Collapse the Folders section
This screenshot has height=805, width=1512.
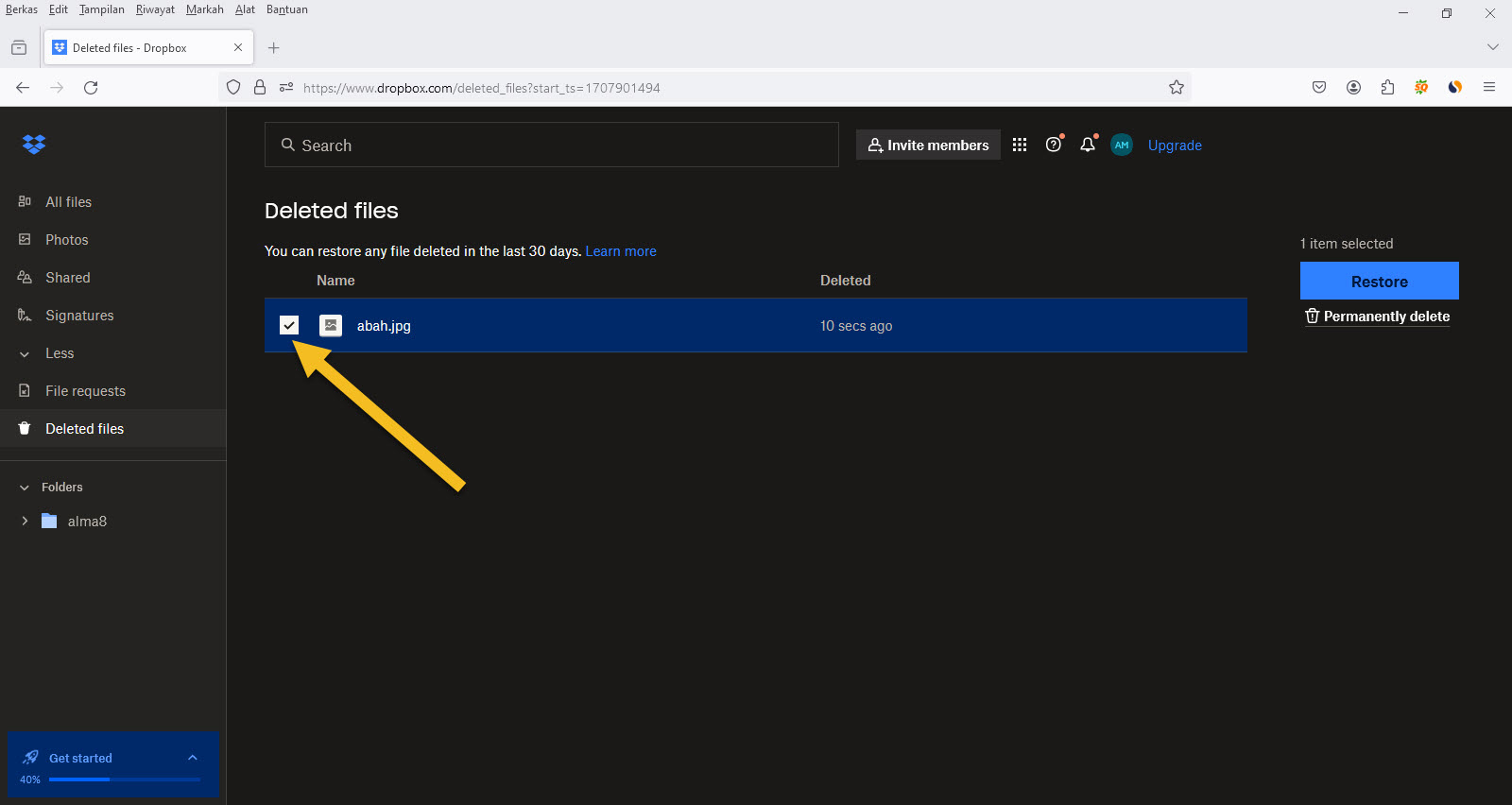[25, 488]
